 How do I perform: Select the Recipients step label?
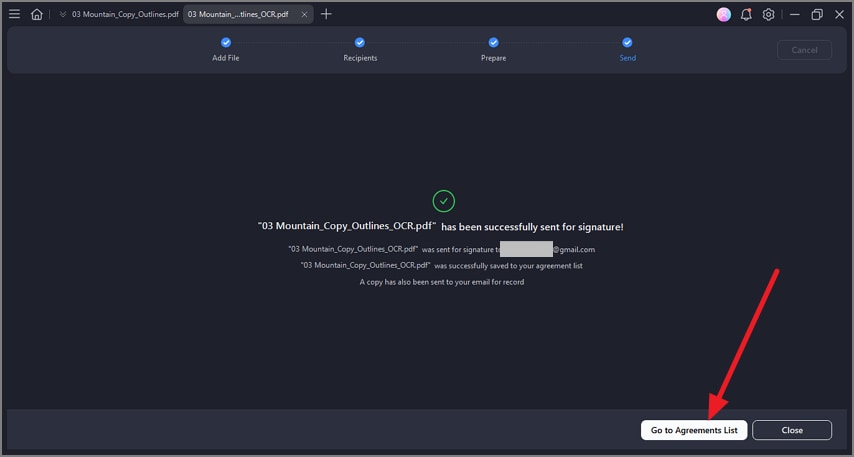click(360, 58)
